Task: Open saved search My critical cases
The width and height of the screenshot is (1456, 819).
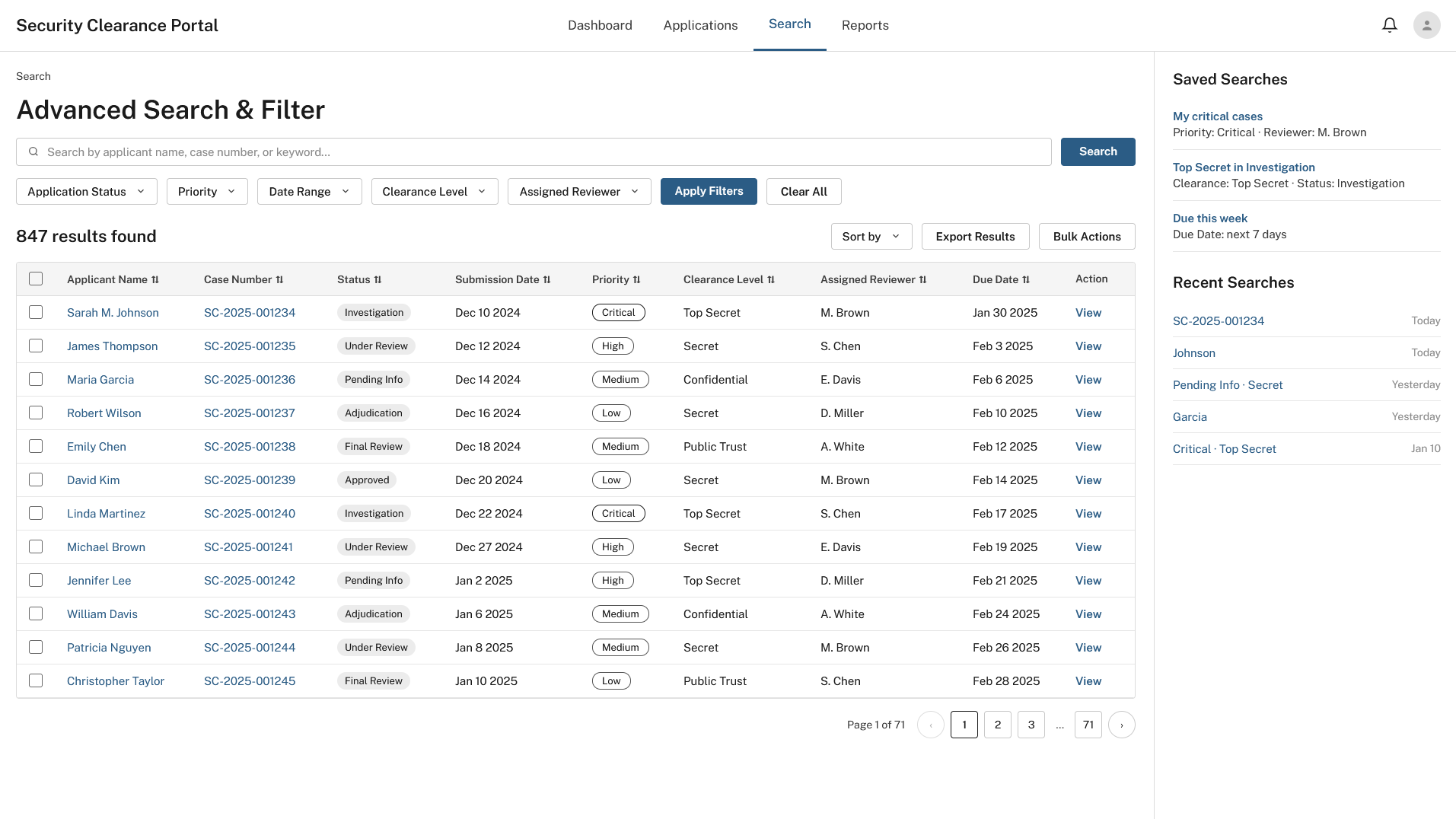Action: tap(1217, 116)
